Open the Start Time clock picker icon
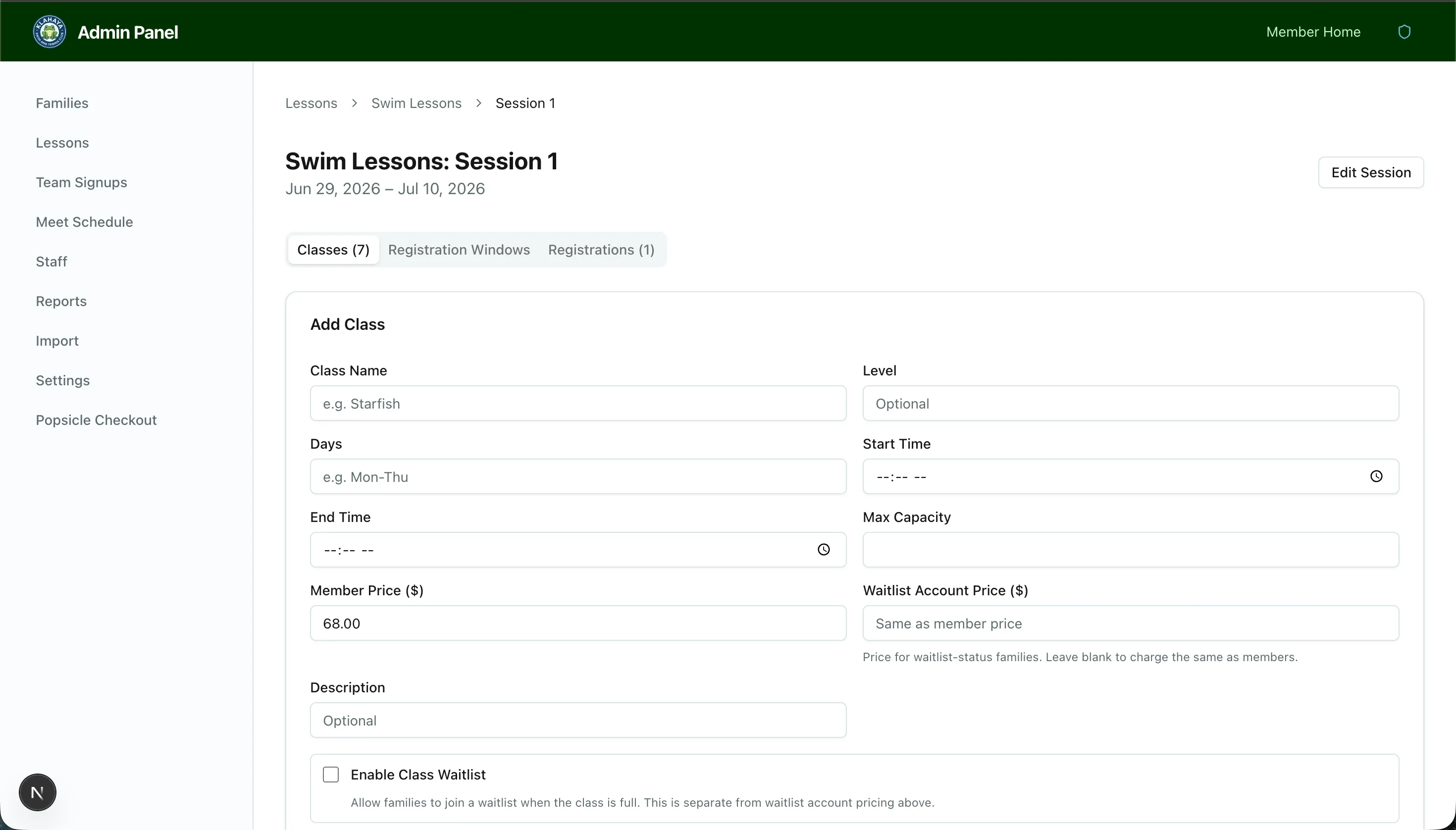The height and width of the screenshot is (830, 1456). 1376,476
